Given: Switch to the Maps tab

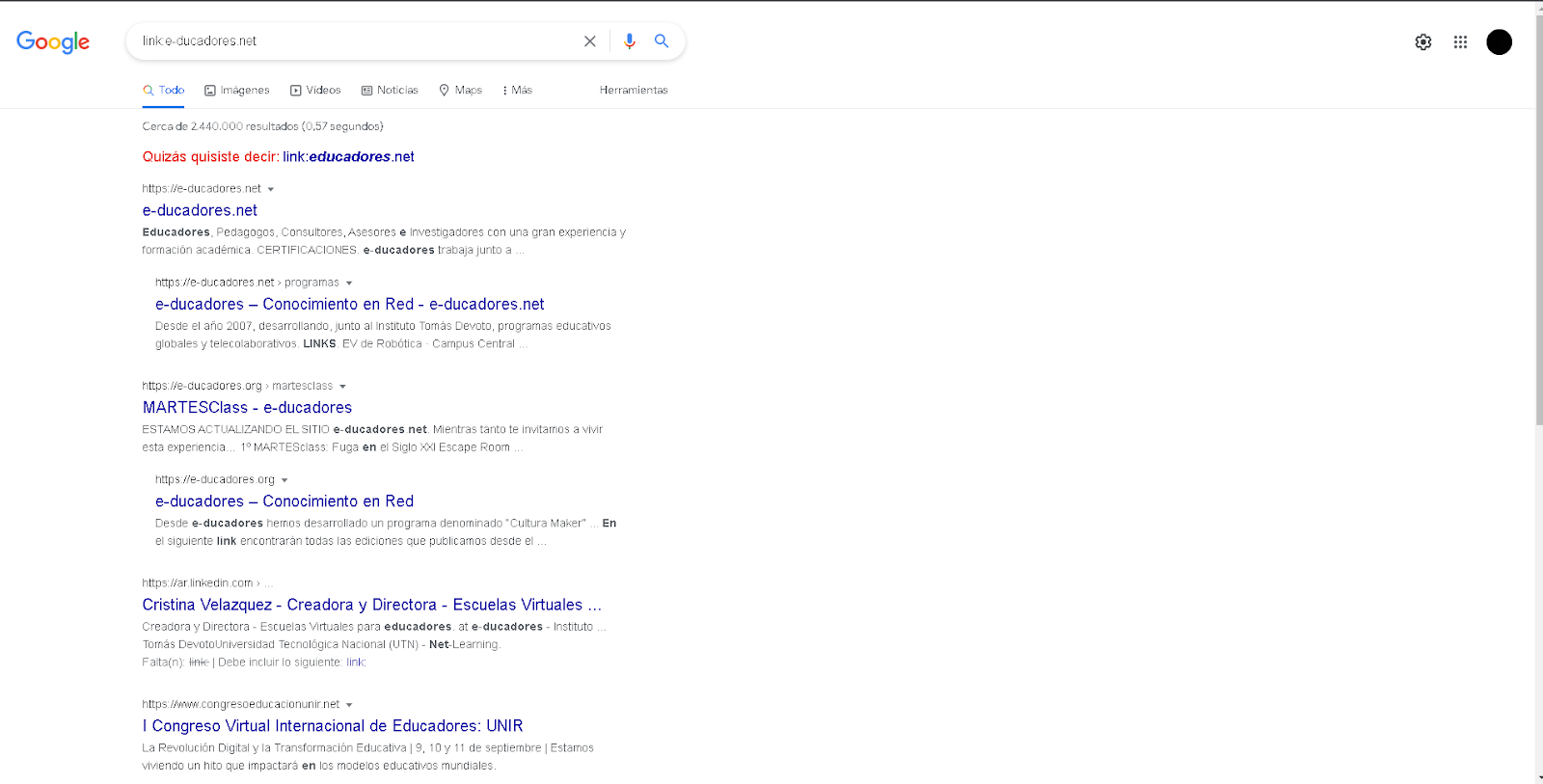Looking at the screenshot, I should tap(461, 91).
